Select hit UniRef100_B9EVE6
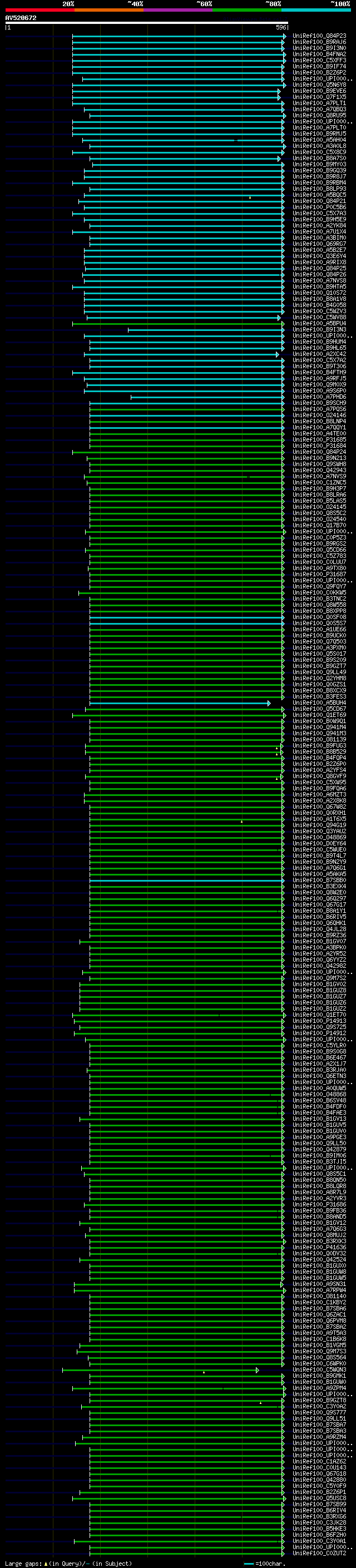This screenshot has width=356, height=1568. click(319, 91)
